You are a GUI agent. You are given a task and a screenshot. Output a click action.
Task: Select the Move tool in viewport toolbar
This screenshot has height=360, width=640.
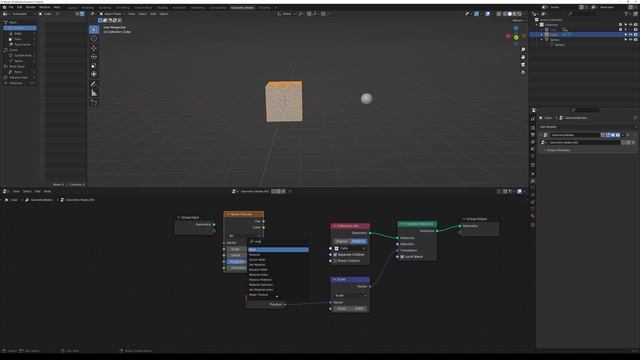pos(94,48)
